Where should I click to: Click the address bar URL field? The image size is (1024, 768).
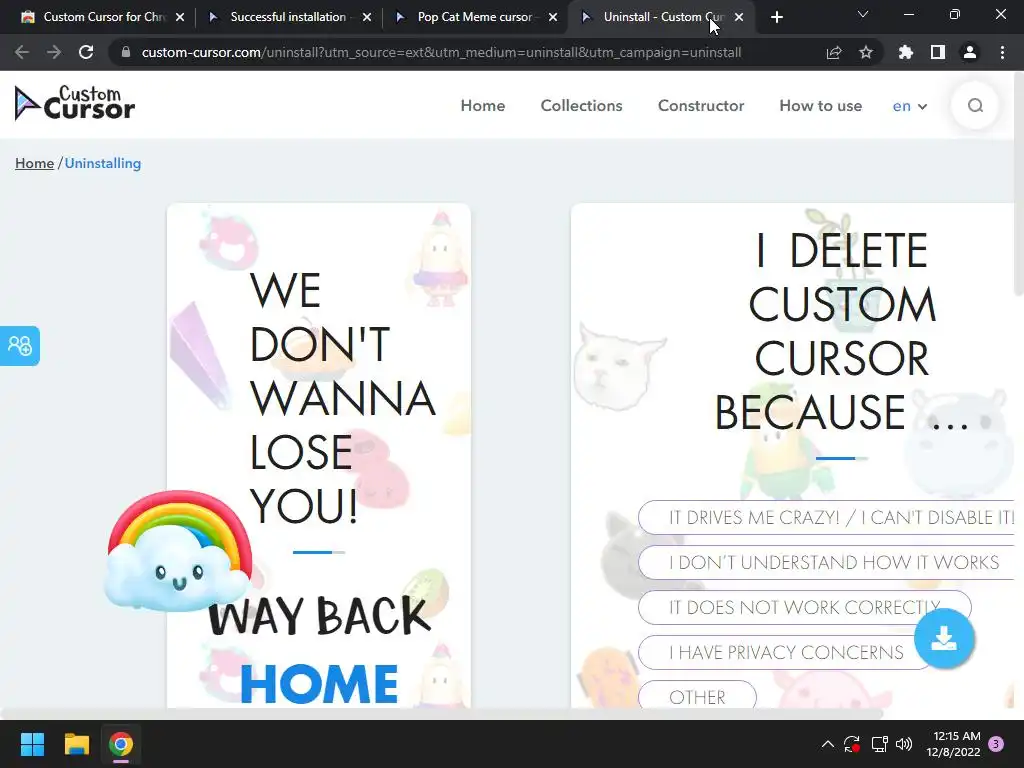(441, 52)
